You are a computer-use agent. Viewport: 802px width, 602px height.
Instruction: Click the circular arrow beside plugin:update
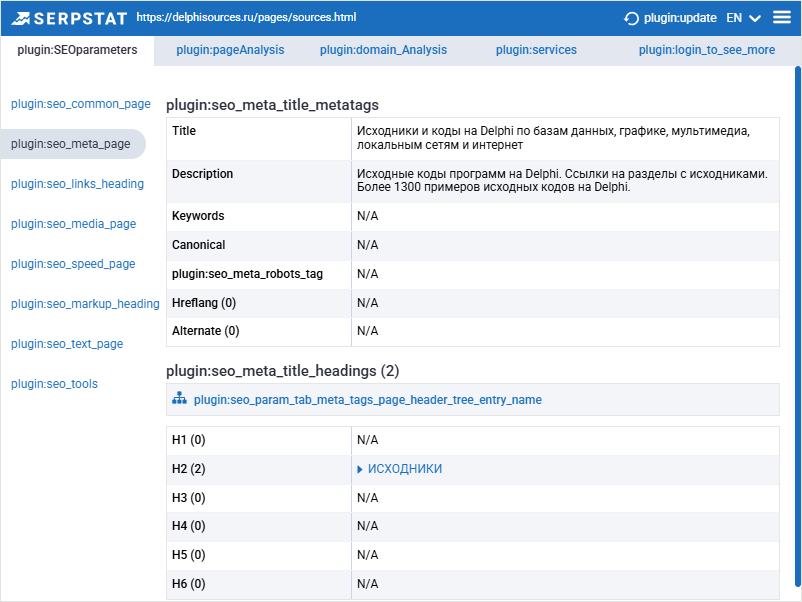tap(631, 17)
